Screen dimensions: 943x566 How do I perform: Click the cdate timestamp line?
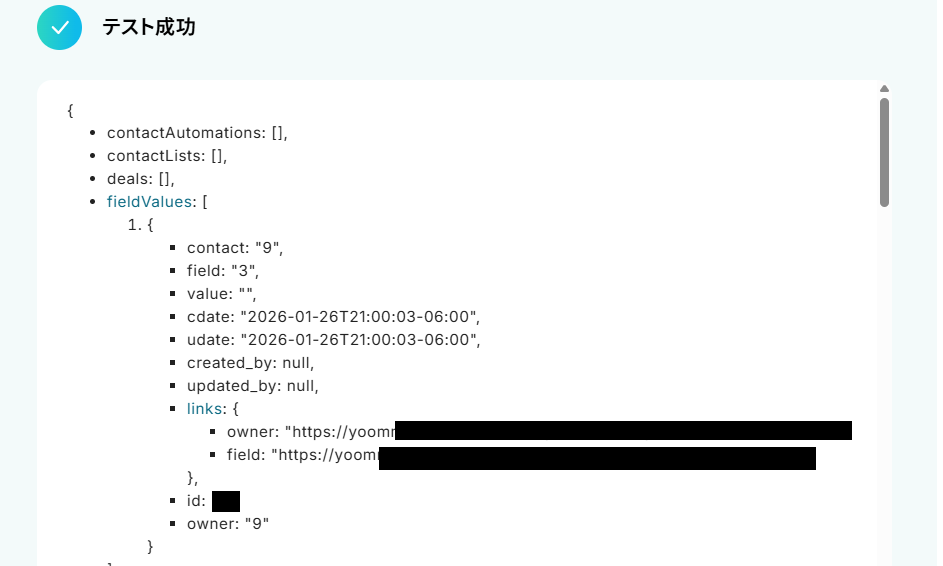pos(333,317)
